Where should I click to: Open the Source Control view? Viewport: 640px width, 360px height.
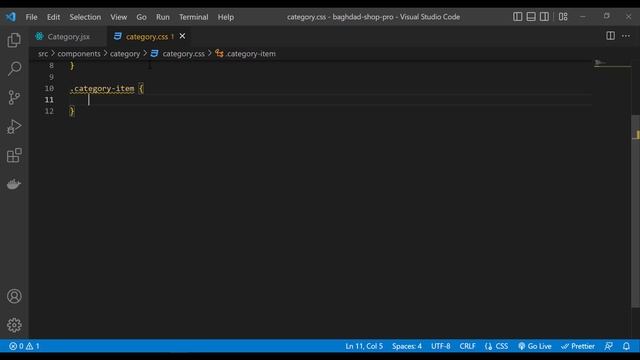[x=14, y=98]
